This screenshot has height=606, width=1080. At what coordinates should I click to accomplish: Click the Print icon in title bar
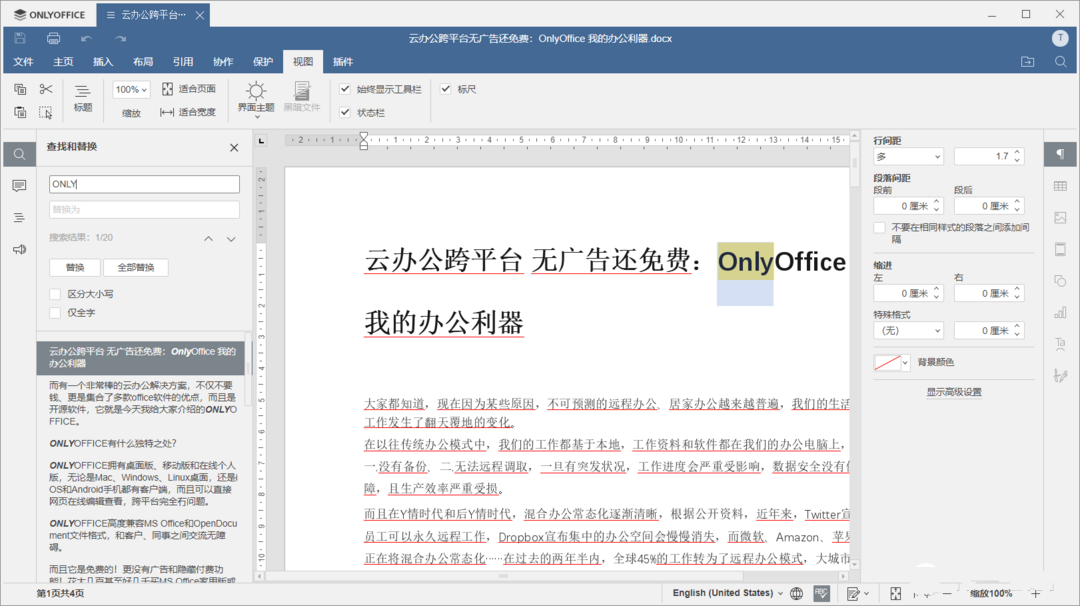tap(53, 39)
